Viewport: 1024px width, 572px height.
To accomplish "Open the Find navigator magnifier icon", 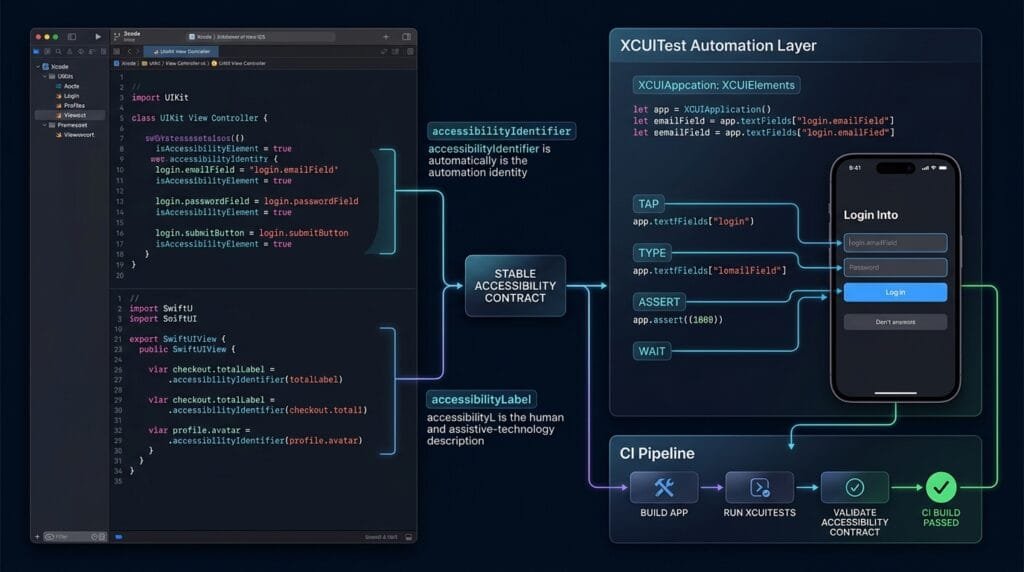I will coord(59,51).
